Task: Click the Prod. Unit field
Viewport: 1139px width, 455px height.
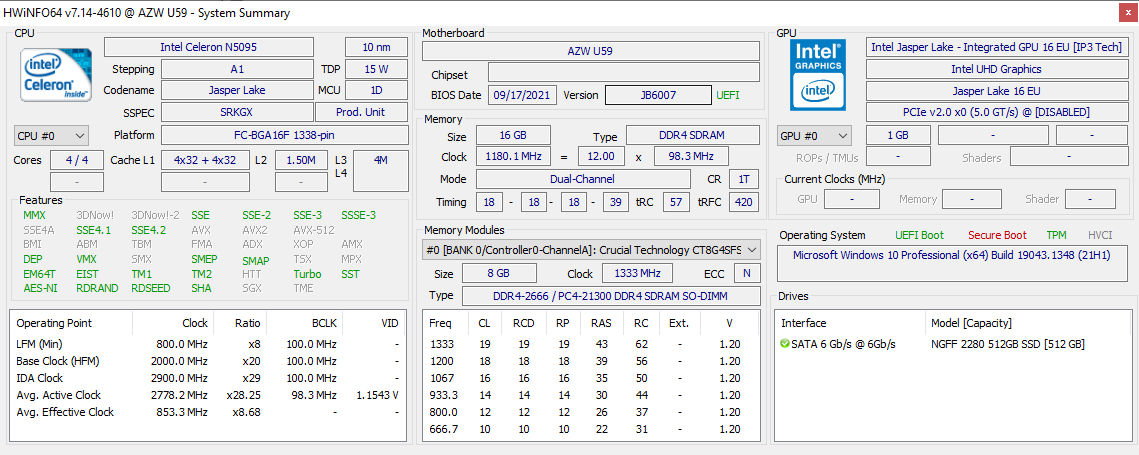Action: pyautogui.click(x=362, y=113)
